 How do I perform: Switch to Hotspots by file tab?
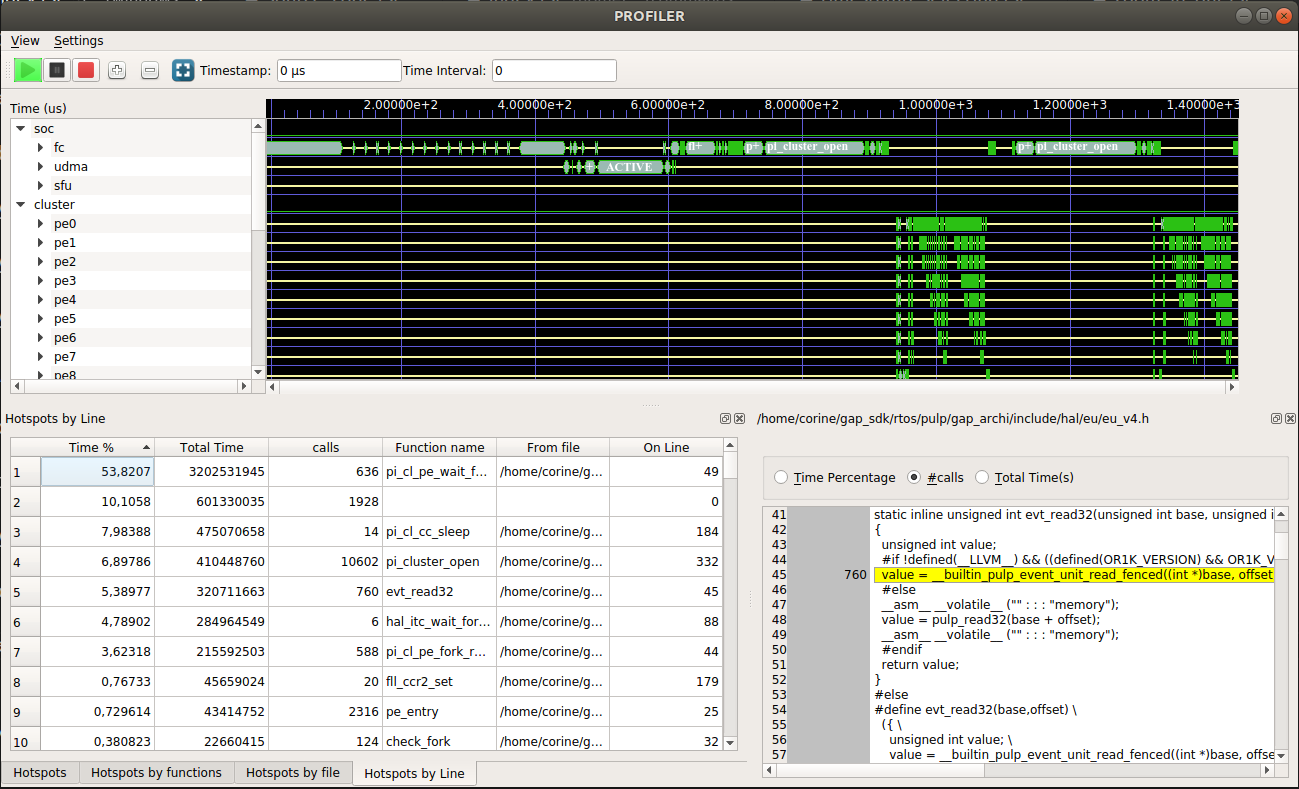[x=293, y=772]
